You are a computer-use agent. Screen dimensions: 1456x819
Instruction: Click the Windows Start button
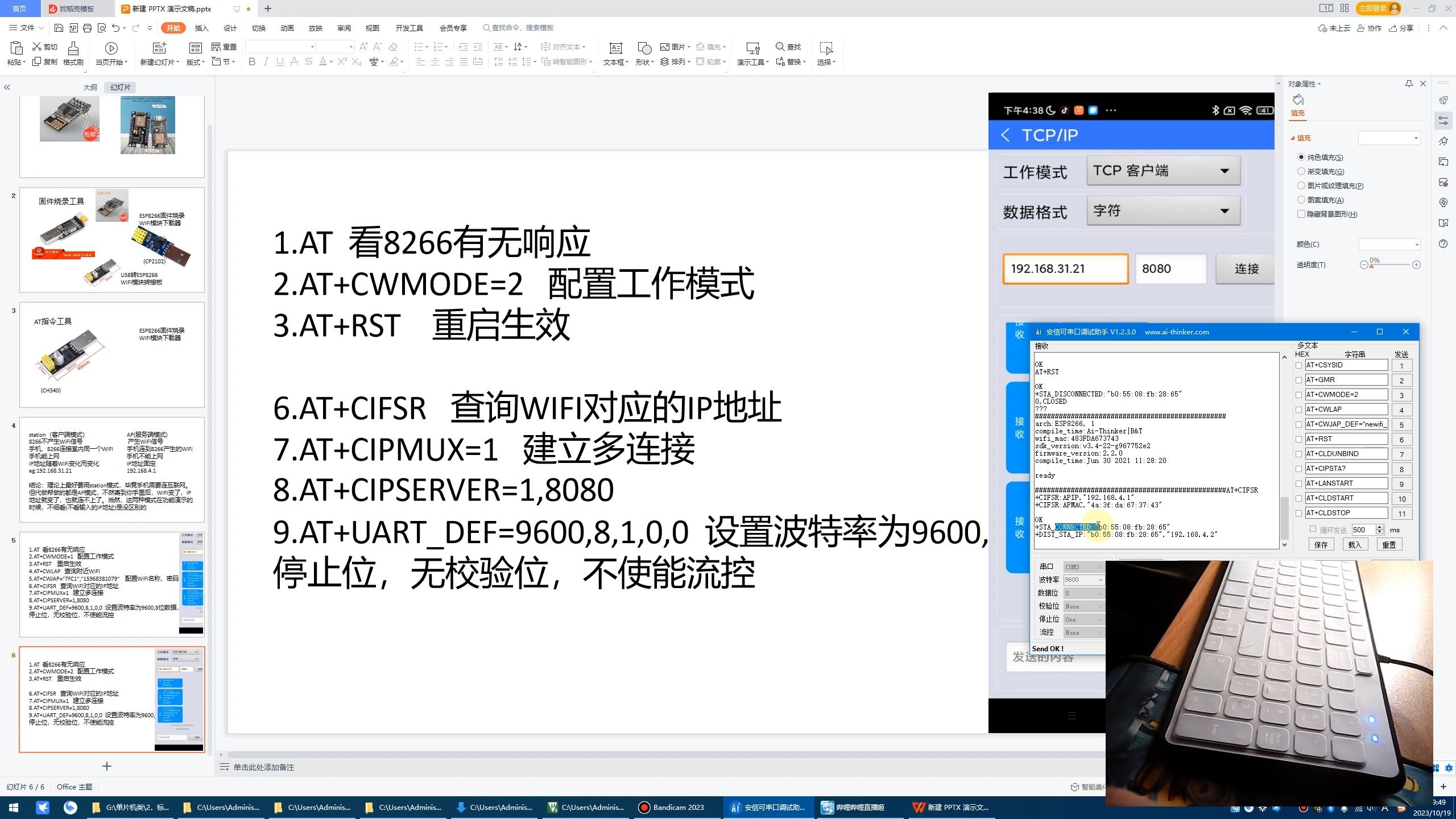tap(14, 807)
